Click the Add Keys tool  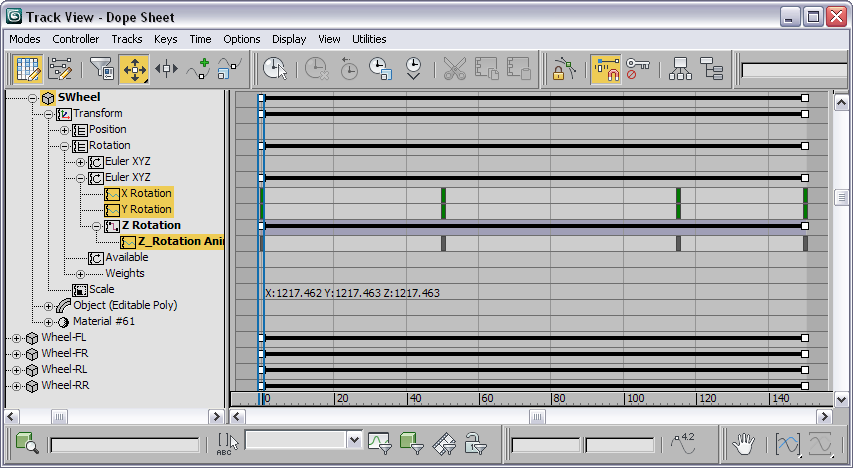click(198, 69)
